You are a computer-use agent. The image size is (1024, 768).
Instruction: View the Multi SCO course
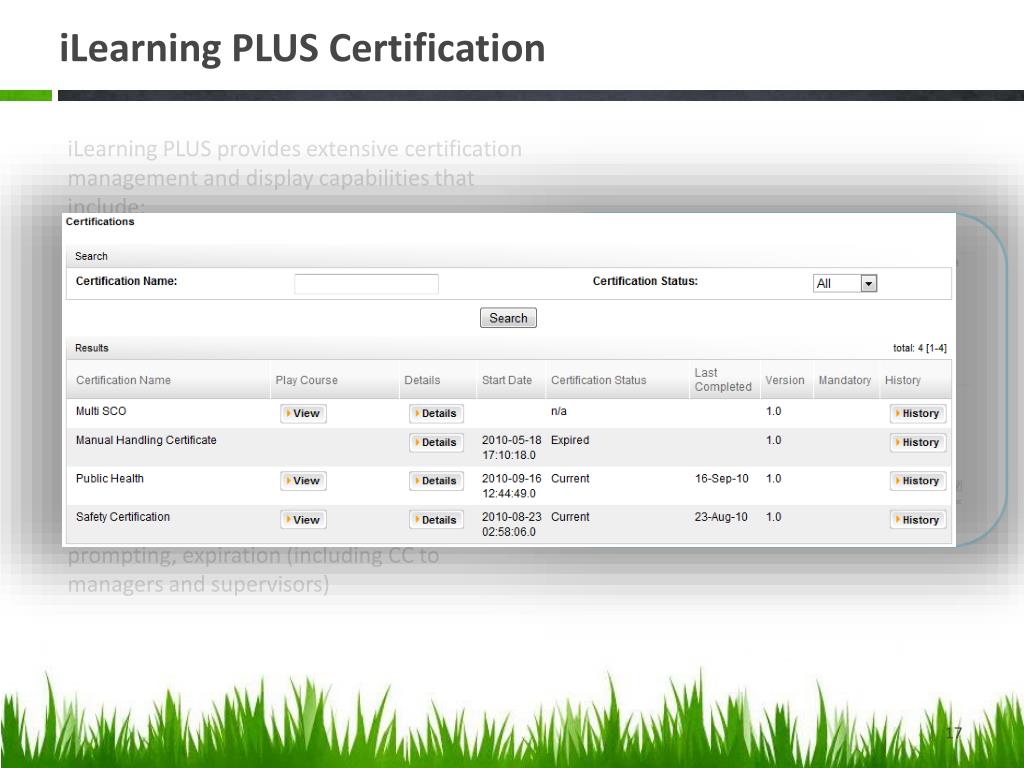303,413
